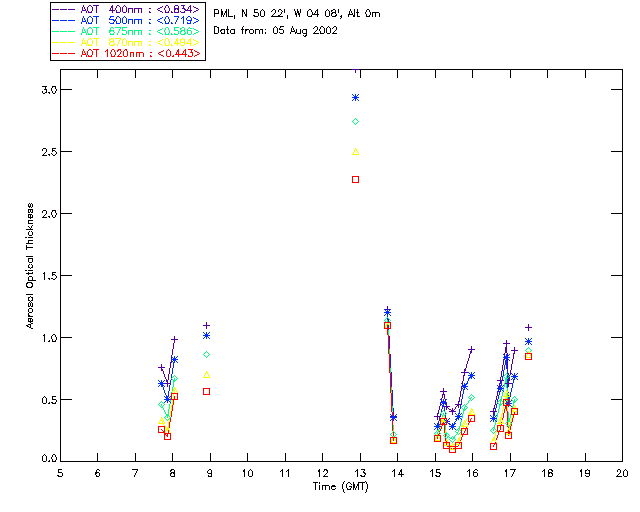The height and width of the screenshot is (512, 640).
Task: Click the 7 x-axis tick label
Action: tap(135, 473)
